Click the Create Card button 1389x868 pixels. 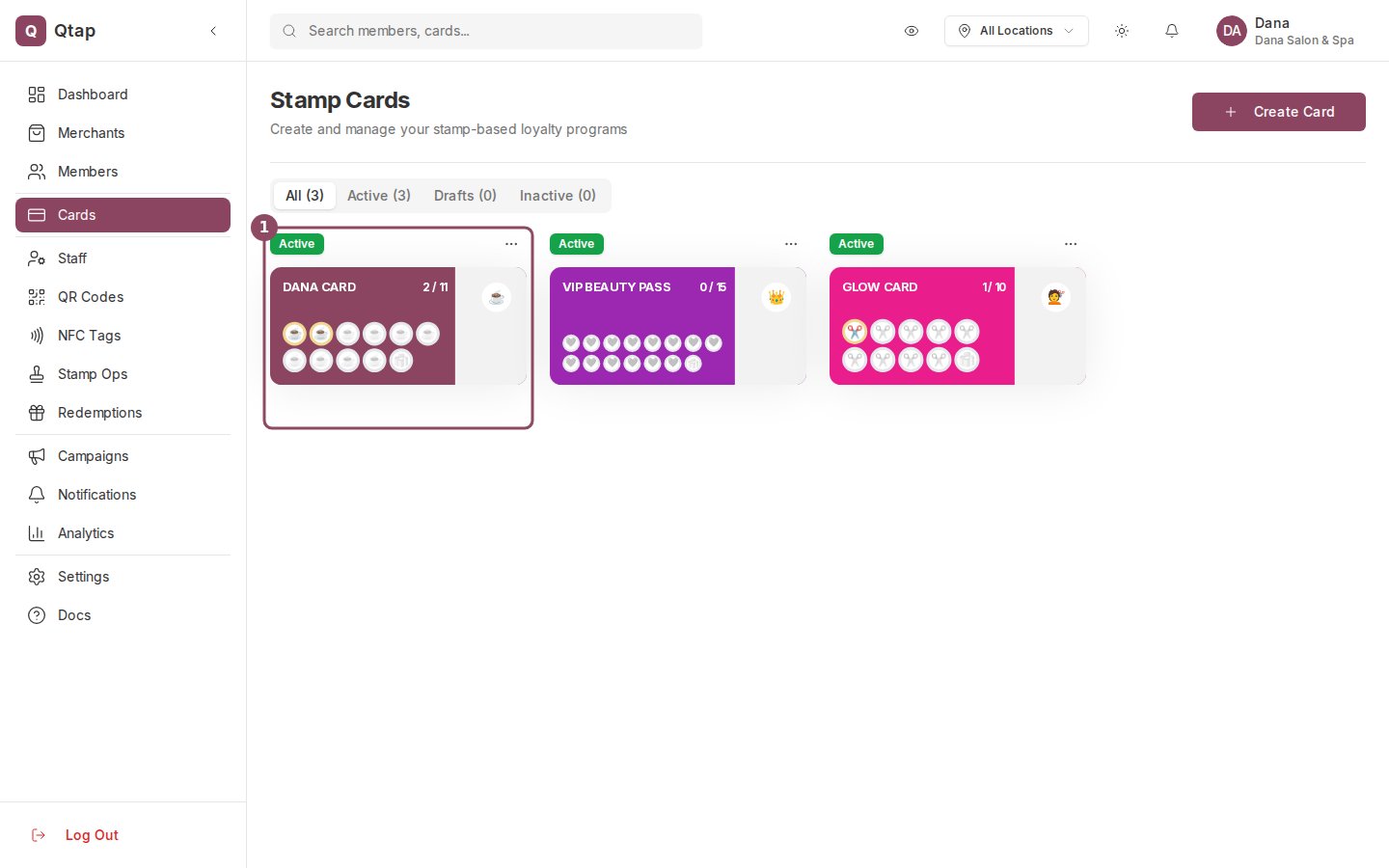coord(1279,112)
